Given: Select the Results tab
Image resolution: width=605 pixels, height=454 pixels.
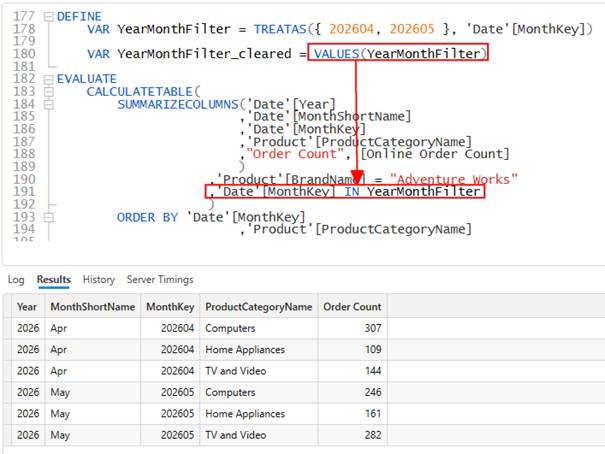Looking at the screenshot, I should click(54, 280).
